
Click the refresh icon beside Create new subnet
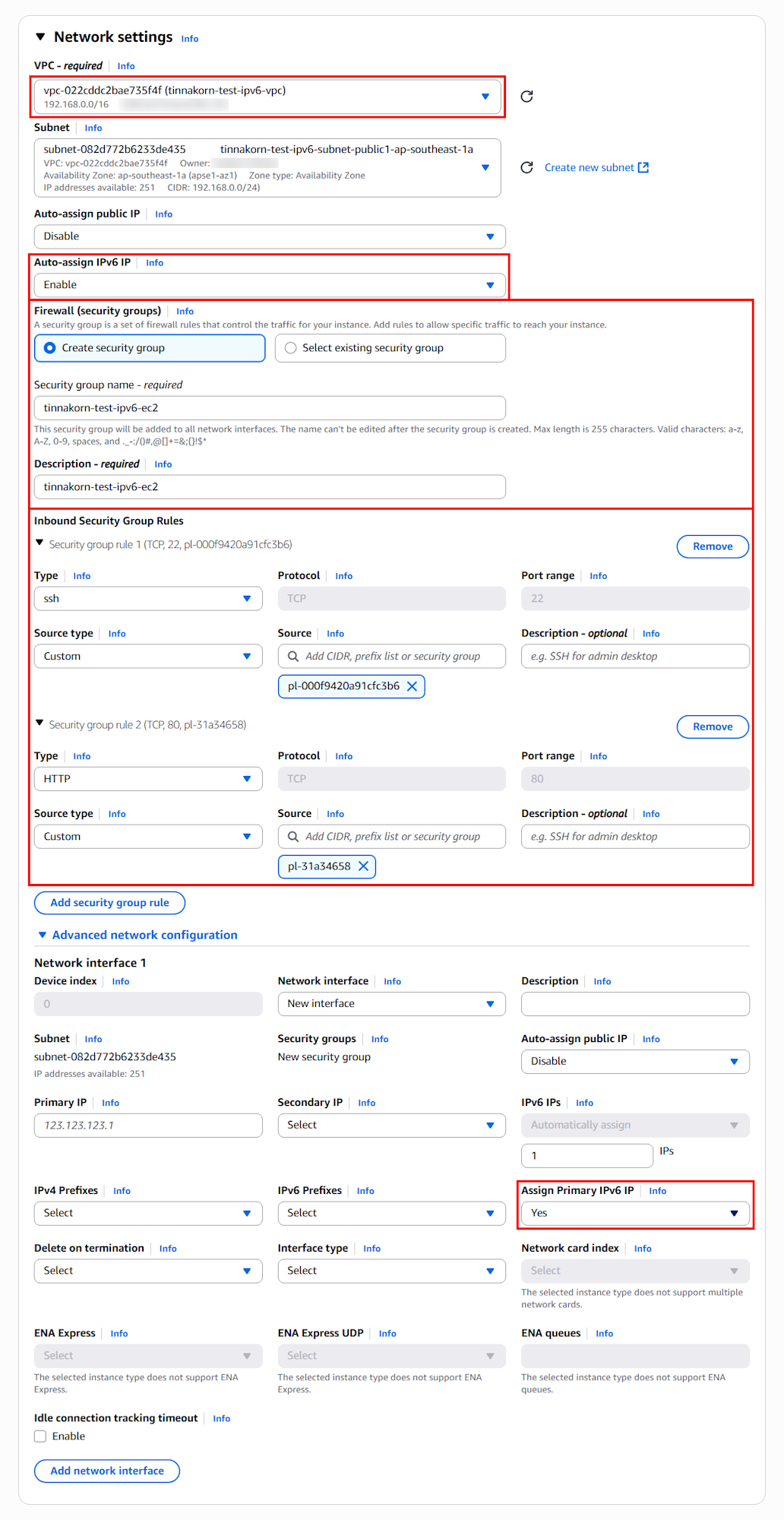[x=526, y=167]
